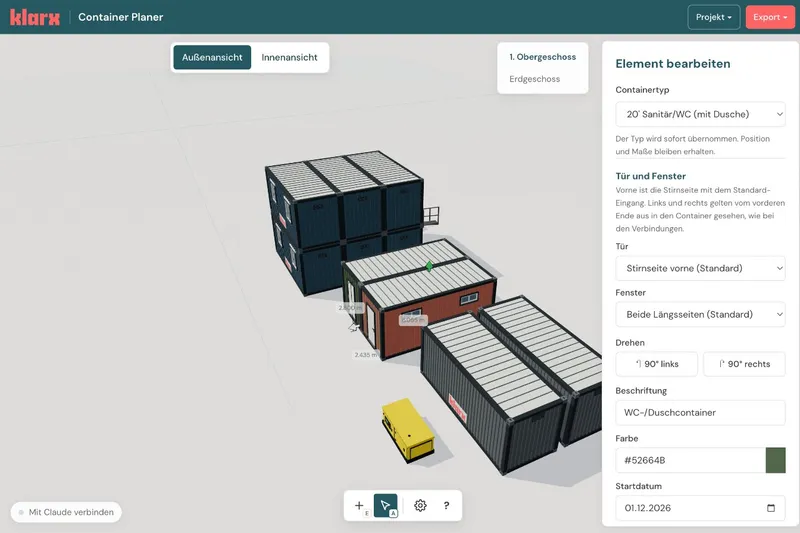Open the Containertyp dropdown
This screenshot has width=800, height=533.
701,114
